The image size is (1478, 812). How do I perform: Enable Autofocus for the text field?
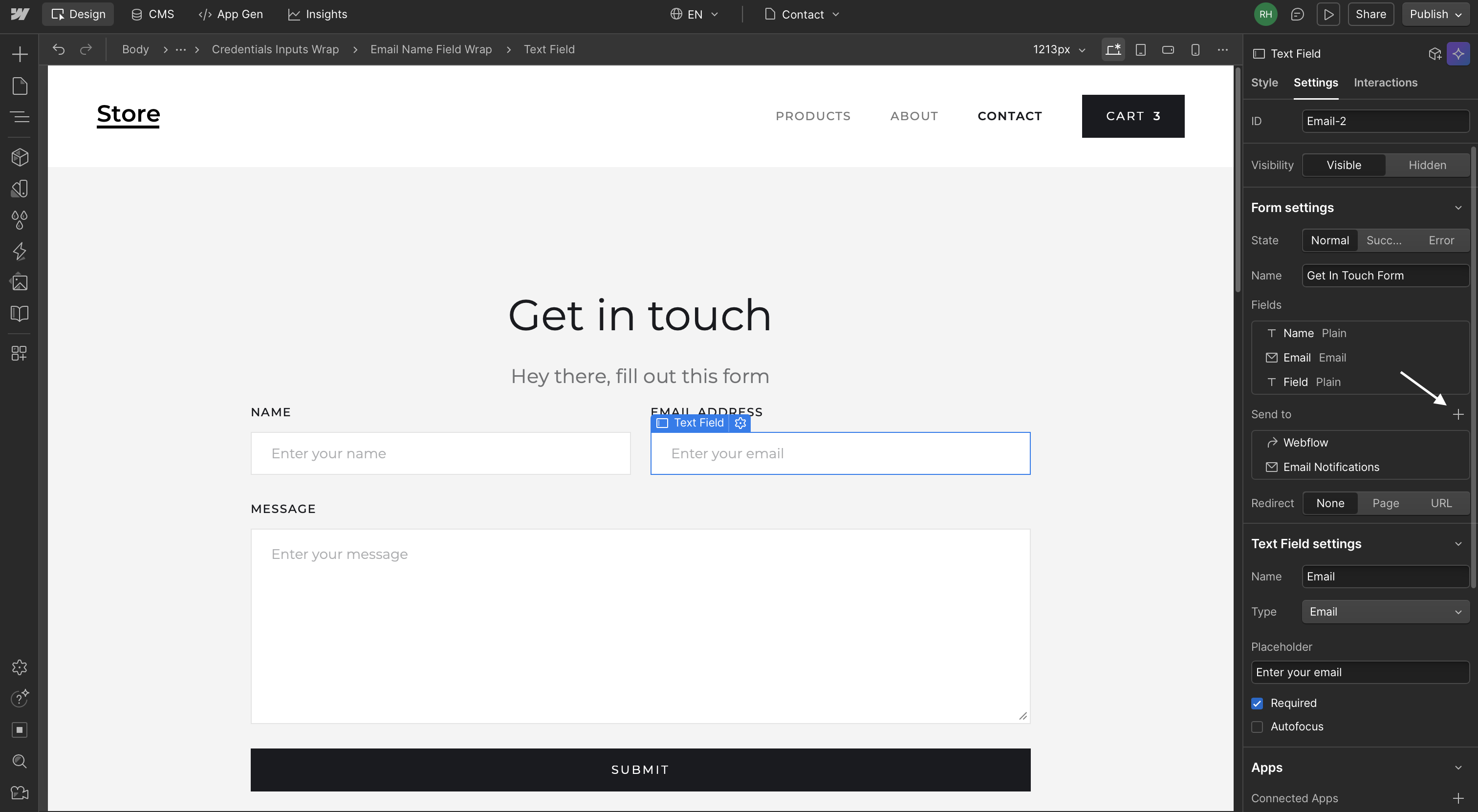[x=1258, y=727]
